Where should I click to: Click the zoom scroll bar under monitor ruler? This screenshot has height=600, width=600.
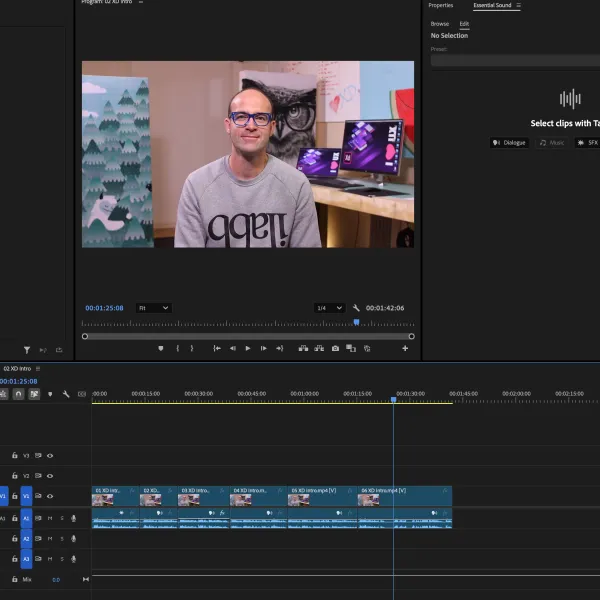[248, 336]
